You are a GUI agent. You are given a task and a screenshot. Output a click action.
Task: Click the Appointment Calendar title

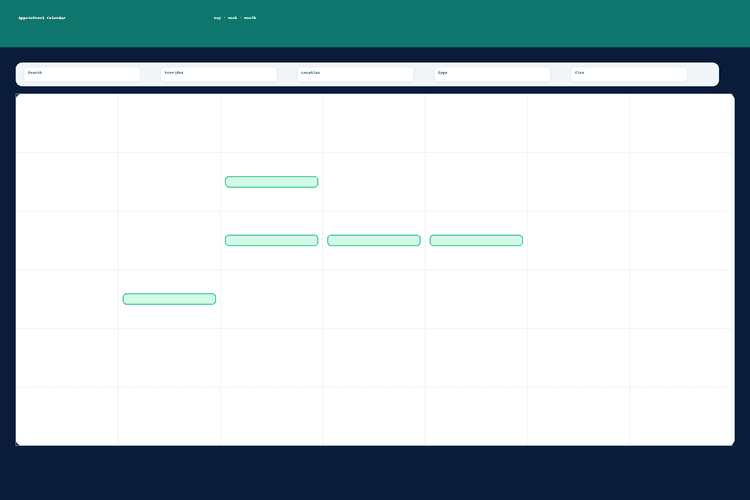click(x=42, y=17)
